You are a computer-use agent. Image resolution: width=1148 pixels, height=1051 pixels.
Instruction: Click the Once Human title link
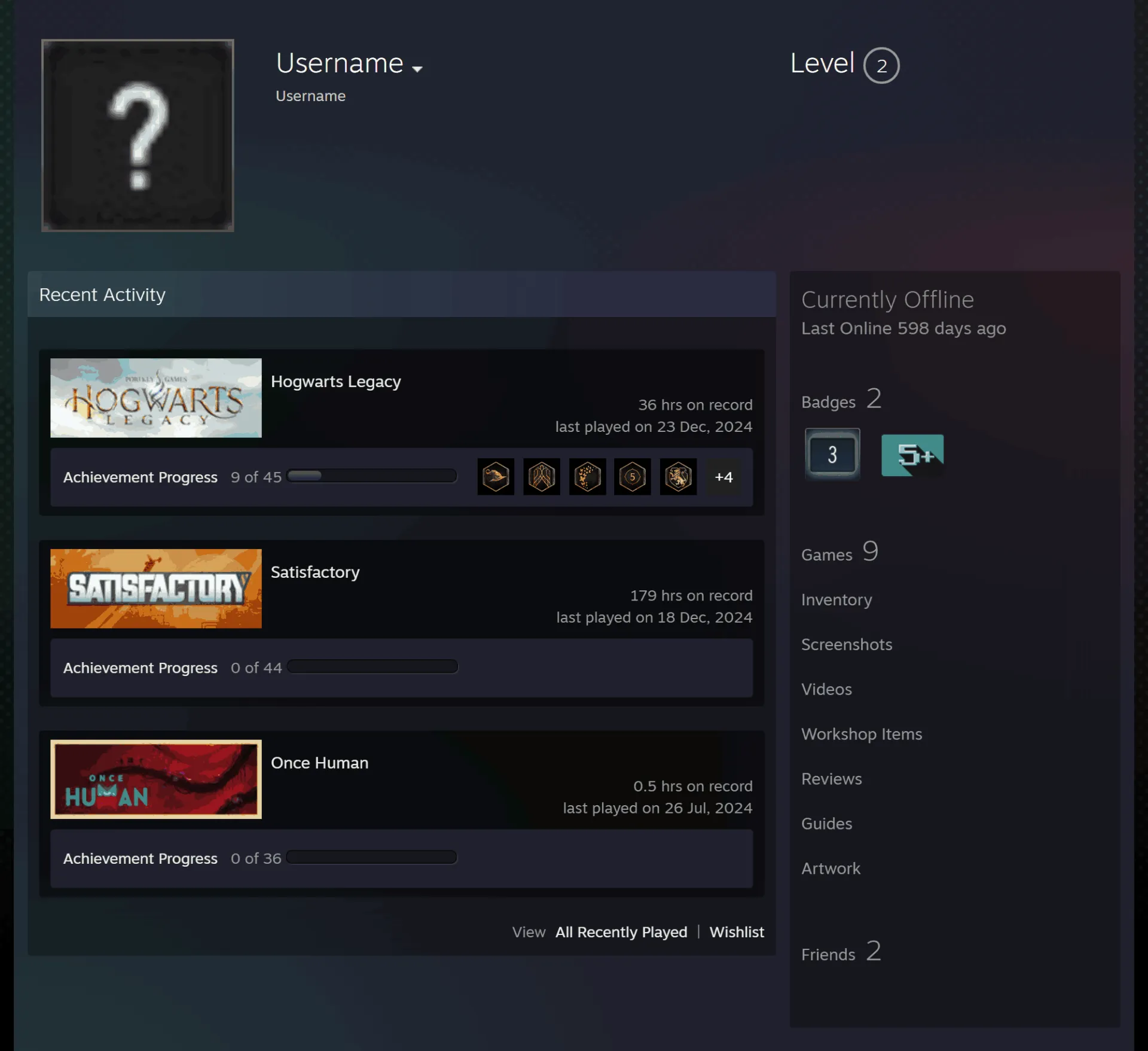(x=320, y=763)
